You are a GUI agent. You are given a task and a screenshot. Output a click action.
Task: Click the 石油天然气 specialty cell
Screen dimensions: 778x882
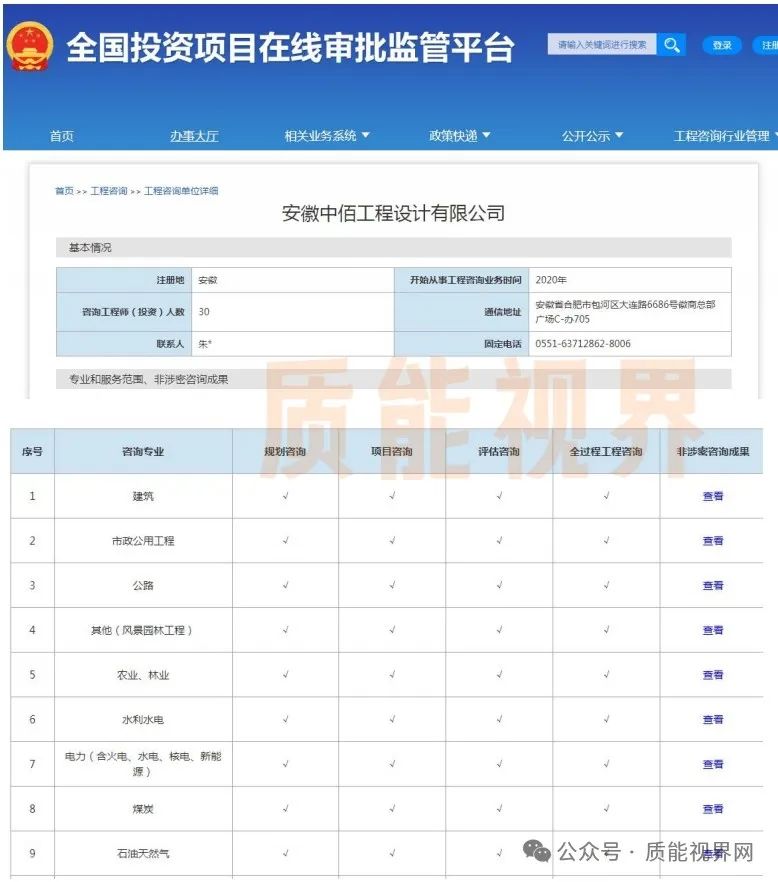(x=143, y=853)
